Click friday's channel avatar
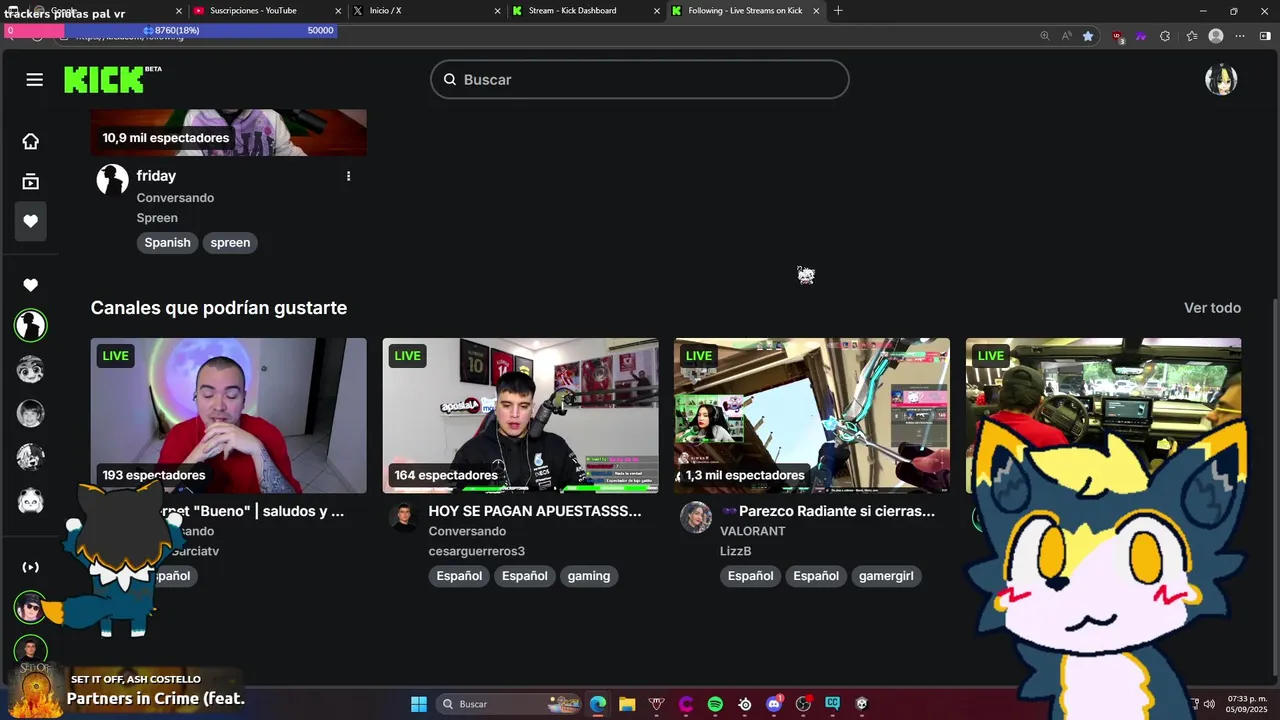 tap(112, 180)
